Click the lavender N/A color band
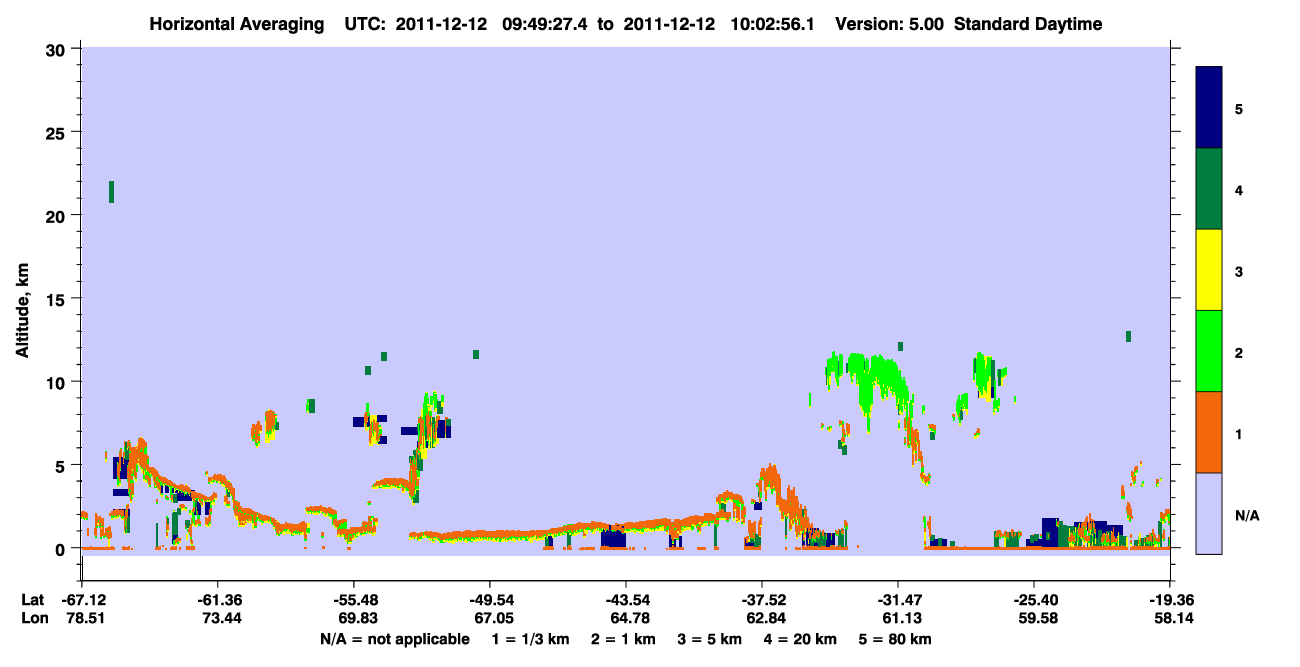 (x=1209, y=512)
